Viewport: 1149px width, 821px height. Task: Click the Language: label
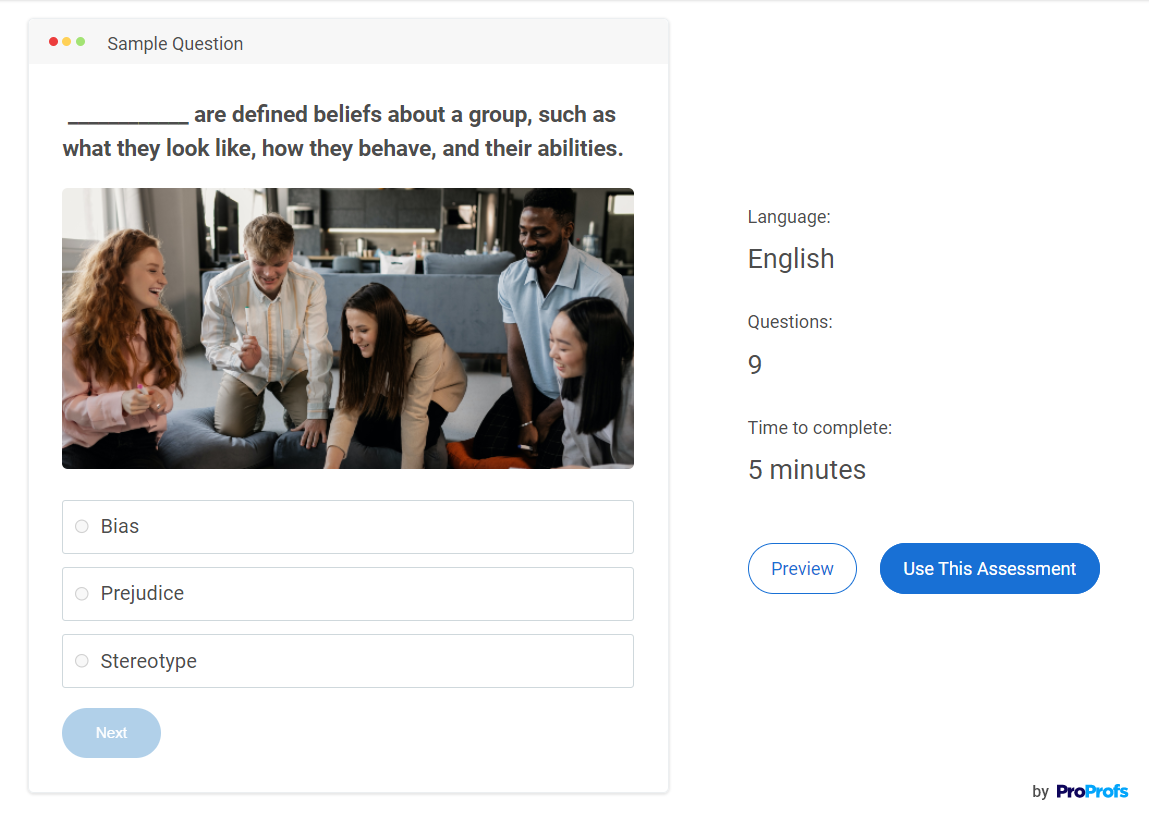point(789,217)
